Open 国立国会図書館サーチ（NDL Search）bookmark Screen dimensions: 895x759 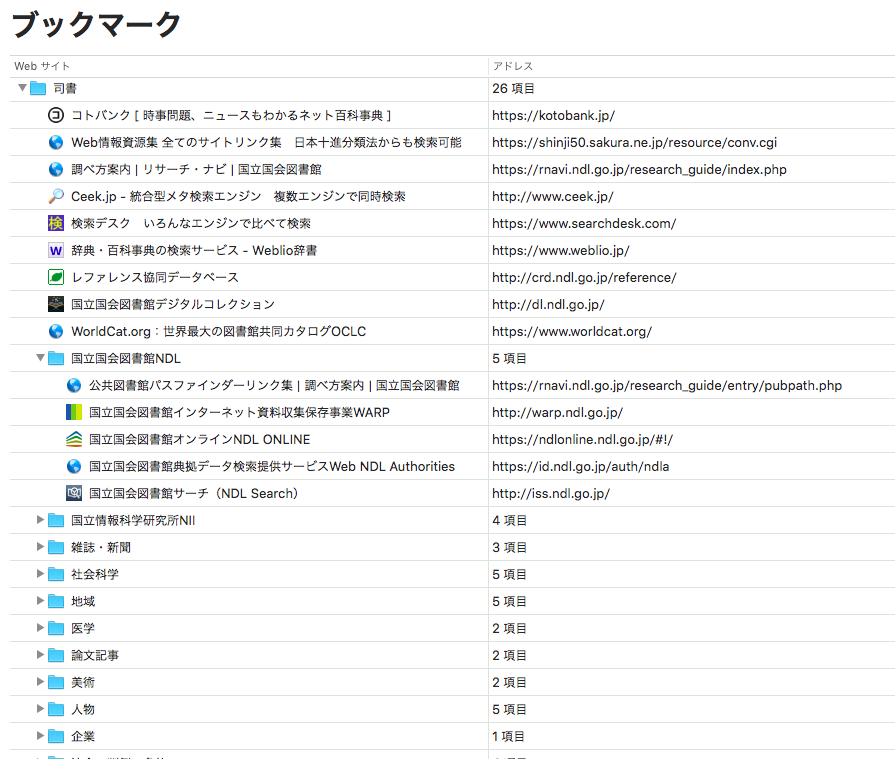[193, 493]
